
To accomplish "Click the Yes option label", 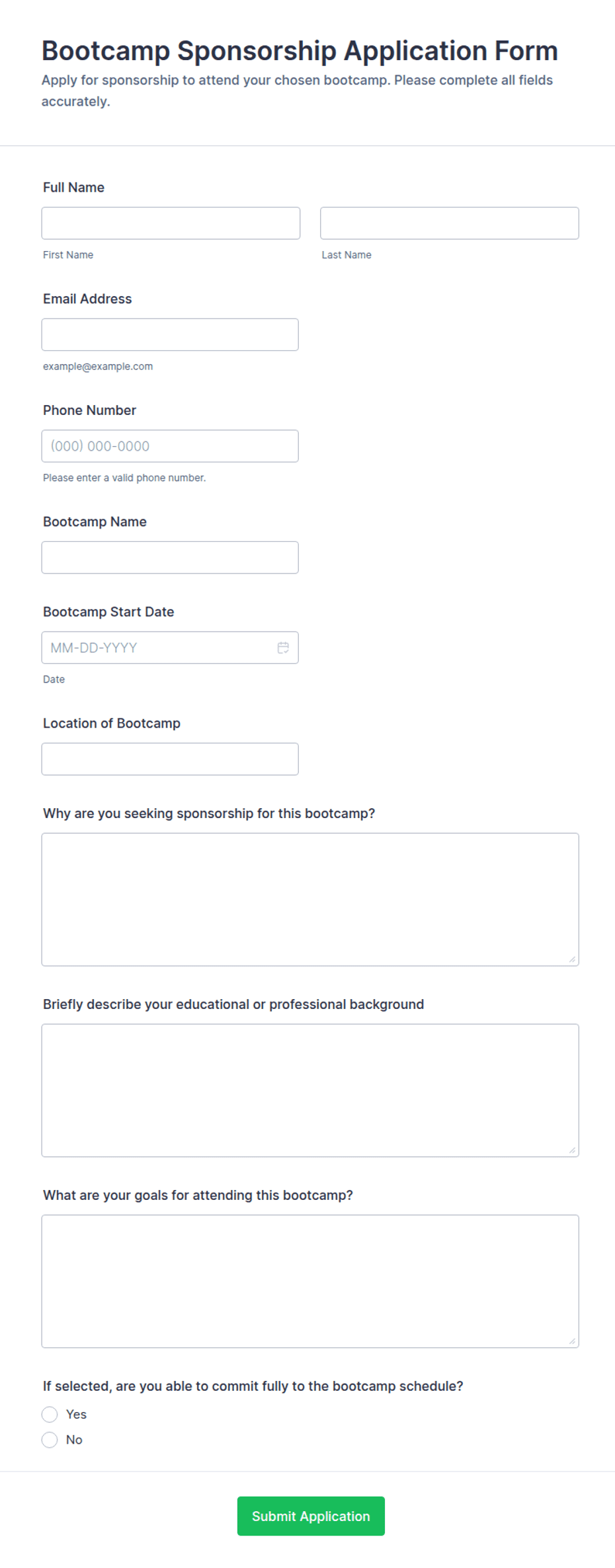I will point(76,1414).
